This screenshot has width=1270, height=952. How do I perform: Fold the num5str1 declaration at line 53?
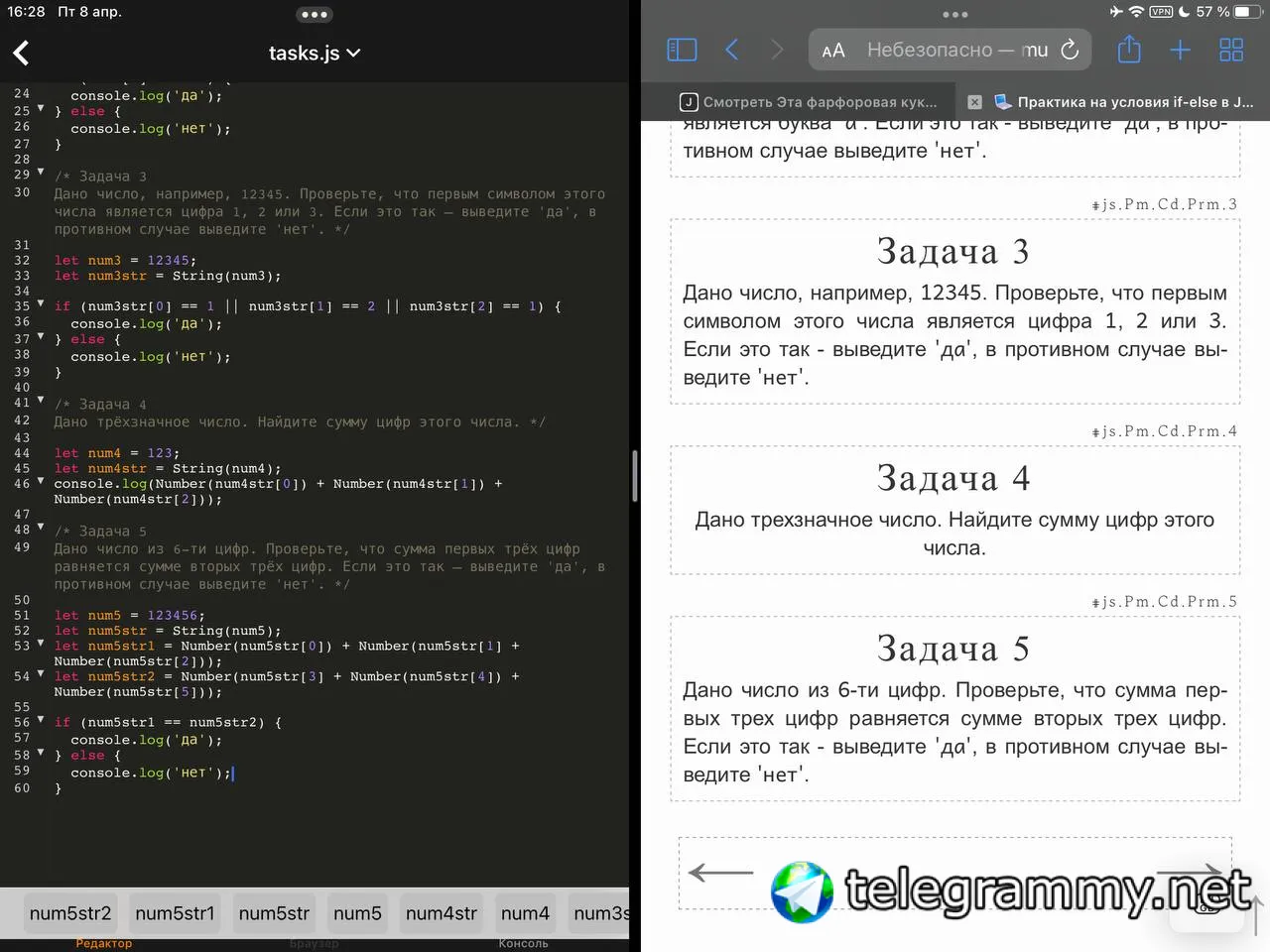click(41, 644)
